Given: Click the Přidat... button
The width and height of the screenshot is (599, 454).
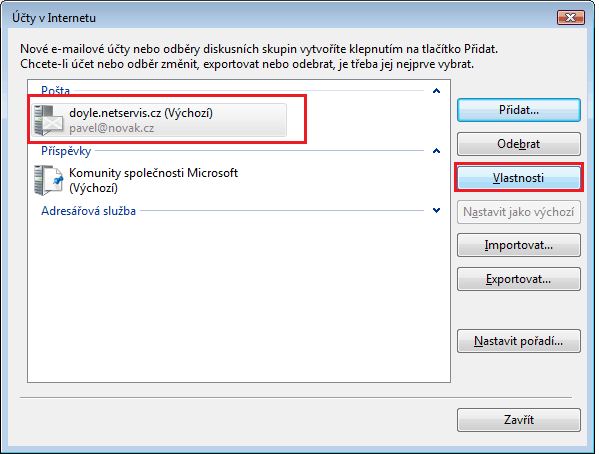Looking at the screenshot, I should [519, 110].
